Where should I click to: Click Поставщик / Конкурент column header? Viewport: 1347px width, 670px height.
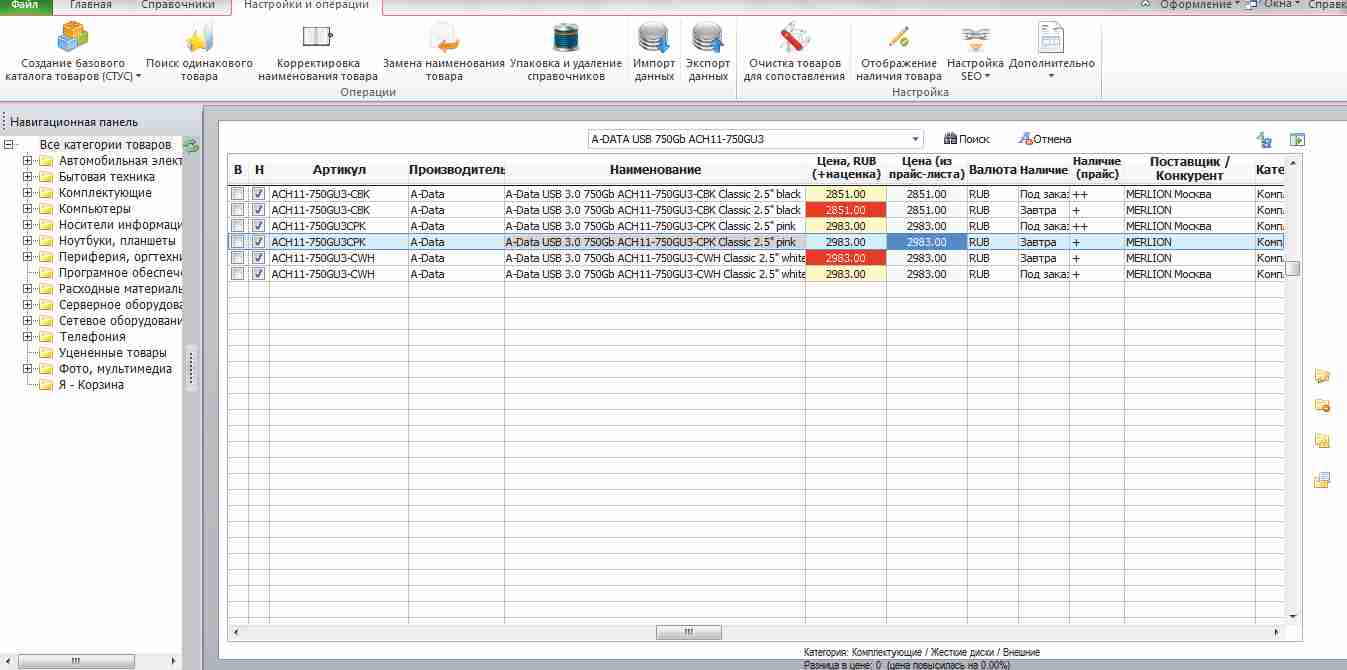click(x=1189, y=169)
